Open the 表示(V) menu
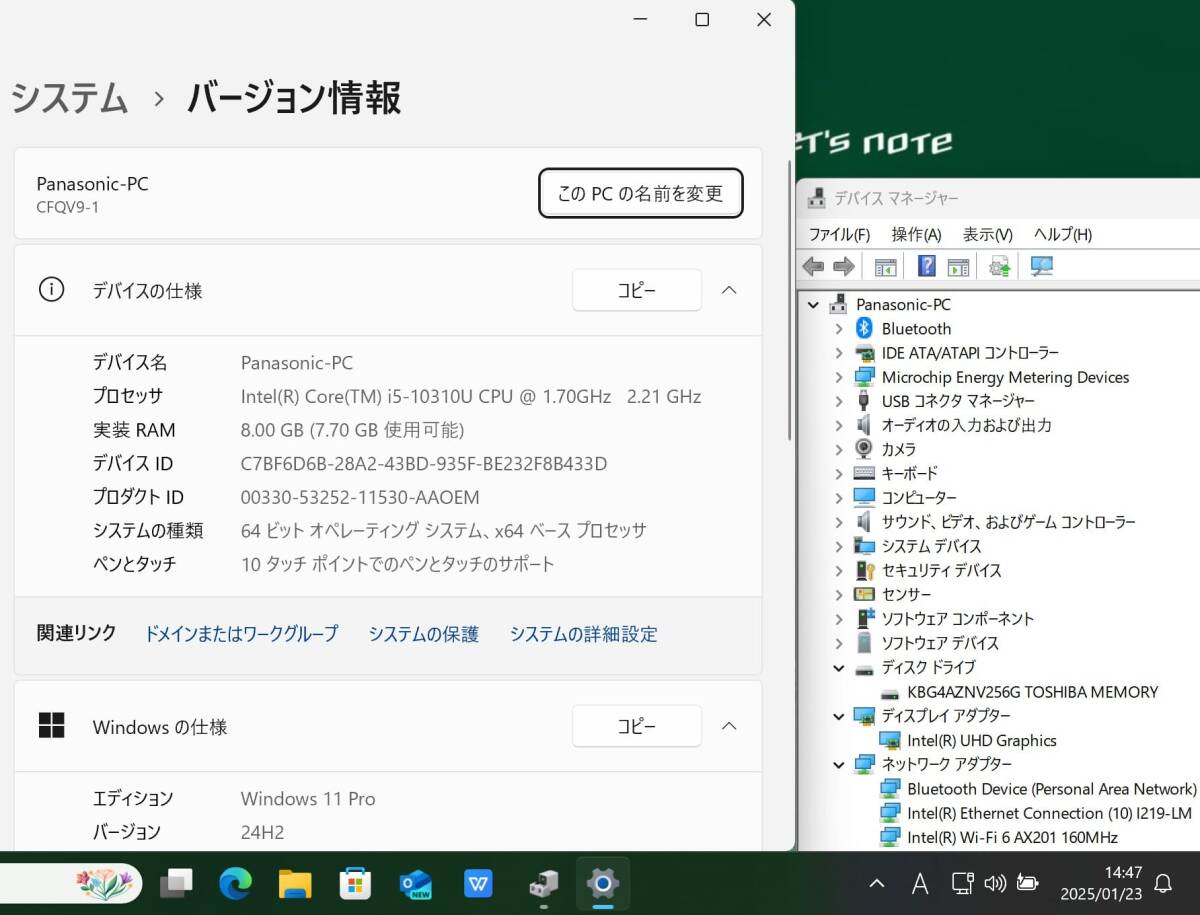This screenshot has height=915, width=1200. (987, 234)
